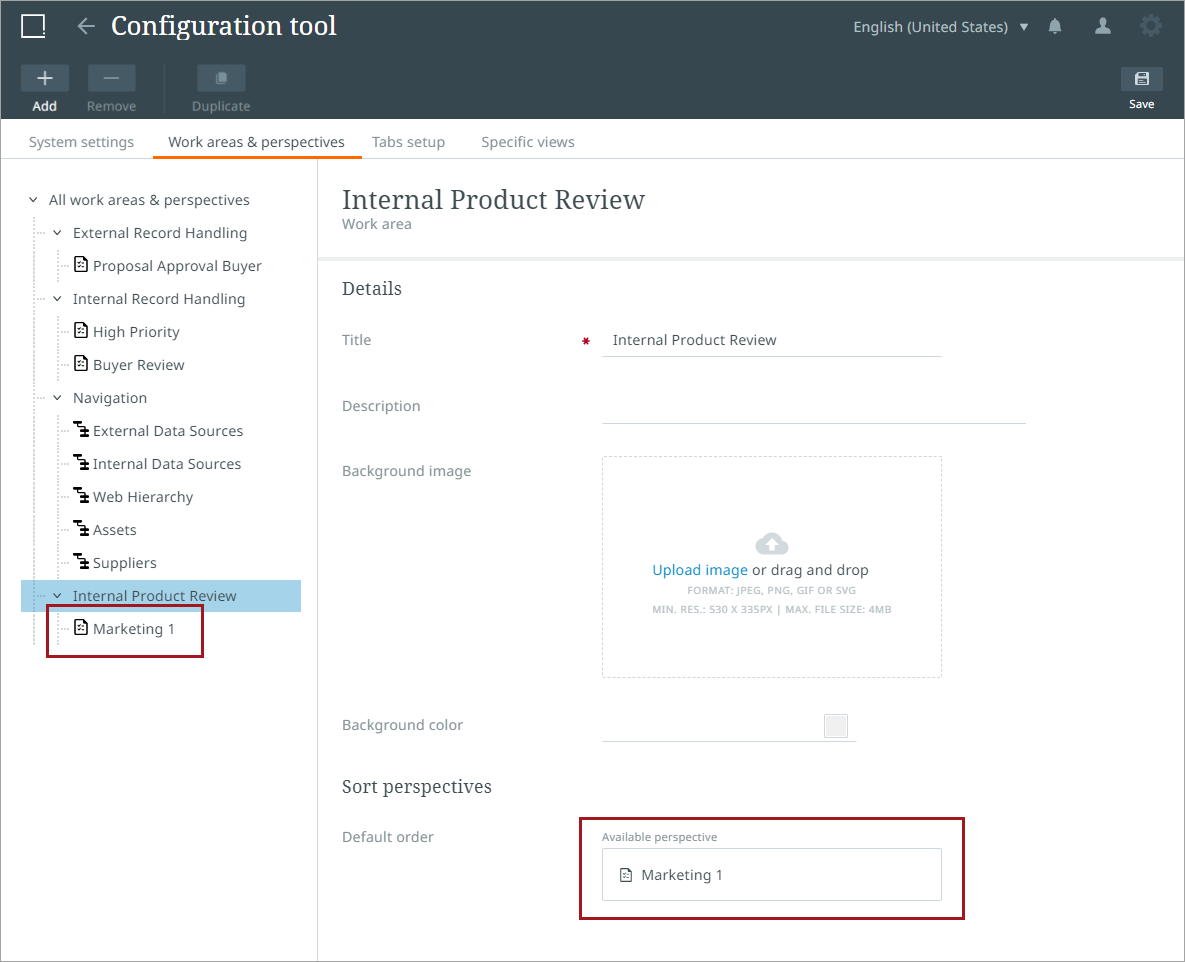
Task: Collapse the External Record Handling node
Action: [x=57, y=233]
